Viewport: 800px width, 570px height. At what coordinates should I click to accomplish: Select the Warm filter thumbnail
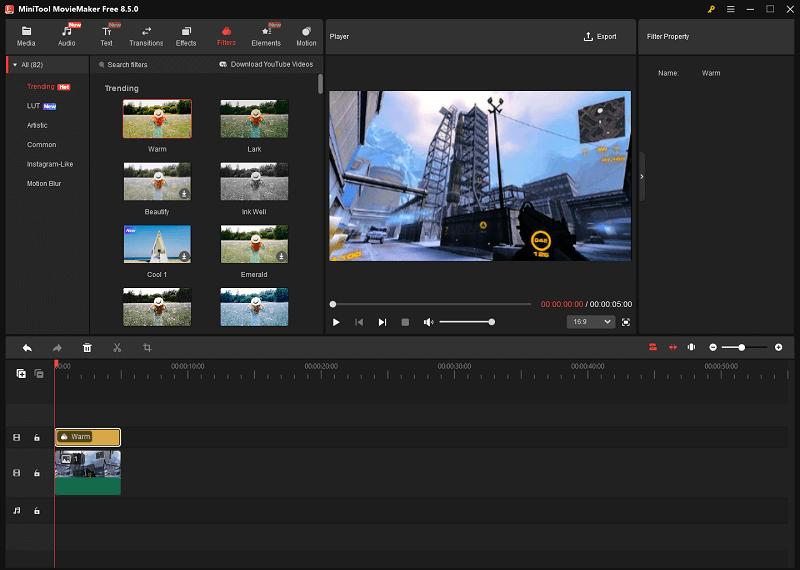[157, 119]
